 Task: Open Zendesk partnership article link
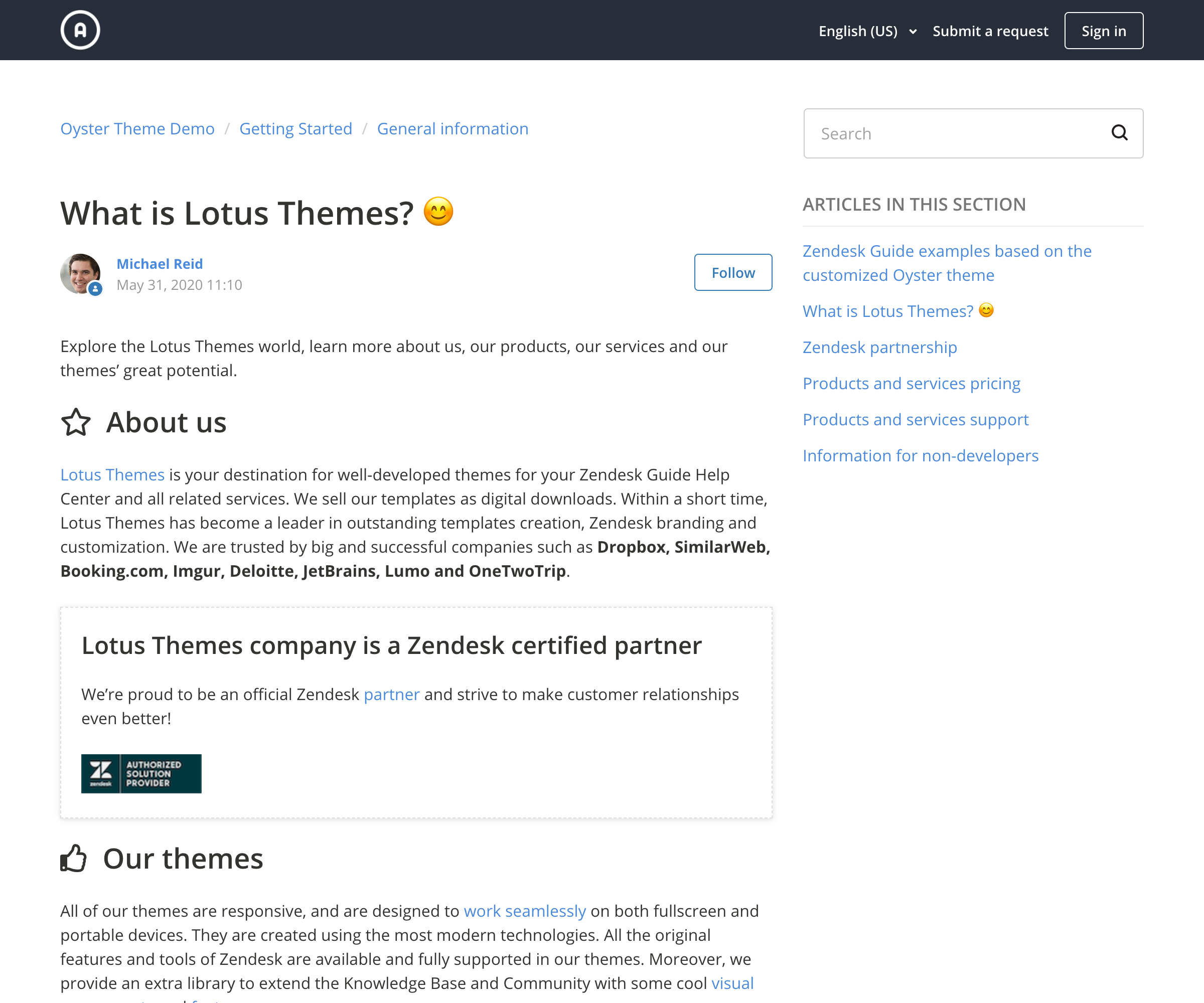pos(879,348)
